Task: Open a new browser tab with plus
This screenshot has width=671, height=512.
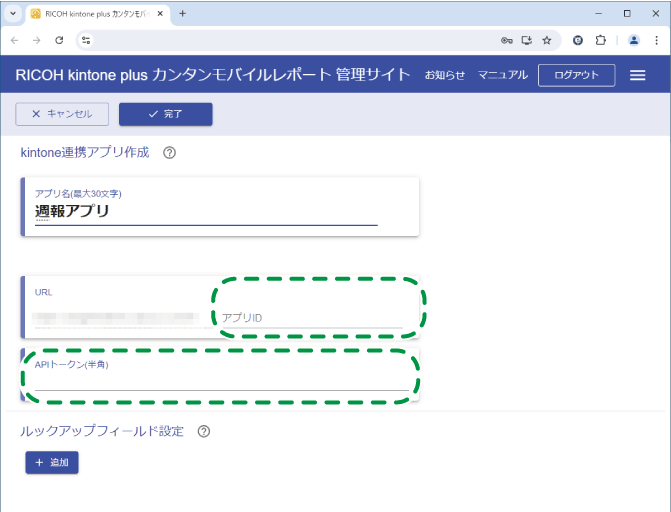Action: coord(182,13)
